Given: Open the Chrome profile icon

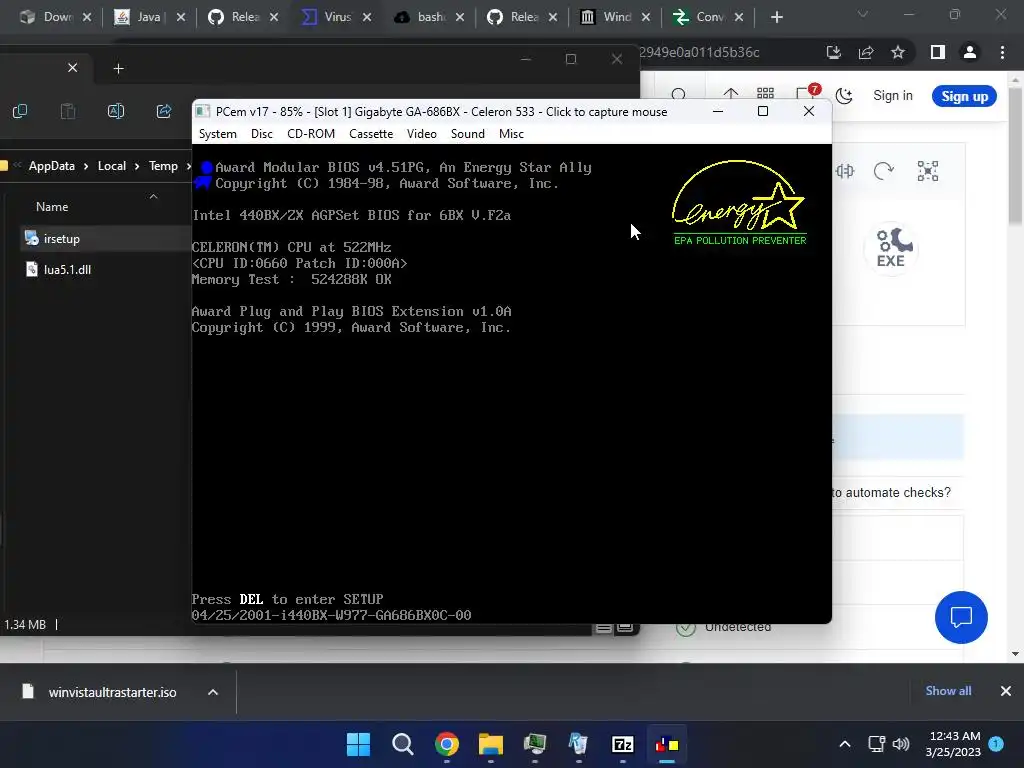Looking at the screenshot, I should (970, 52).
